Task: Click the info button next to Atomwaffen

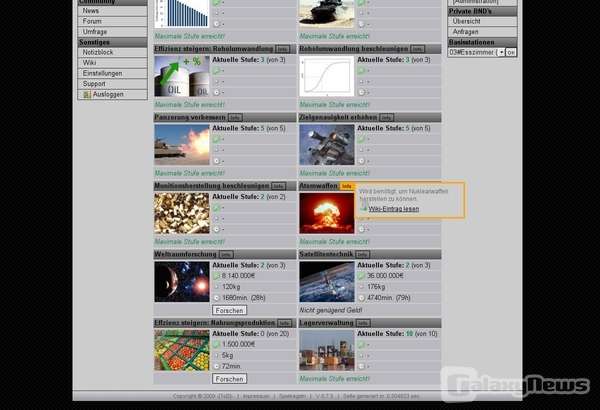Action: tap(347, 186)
